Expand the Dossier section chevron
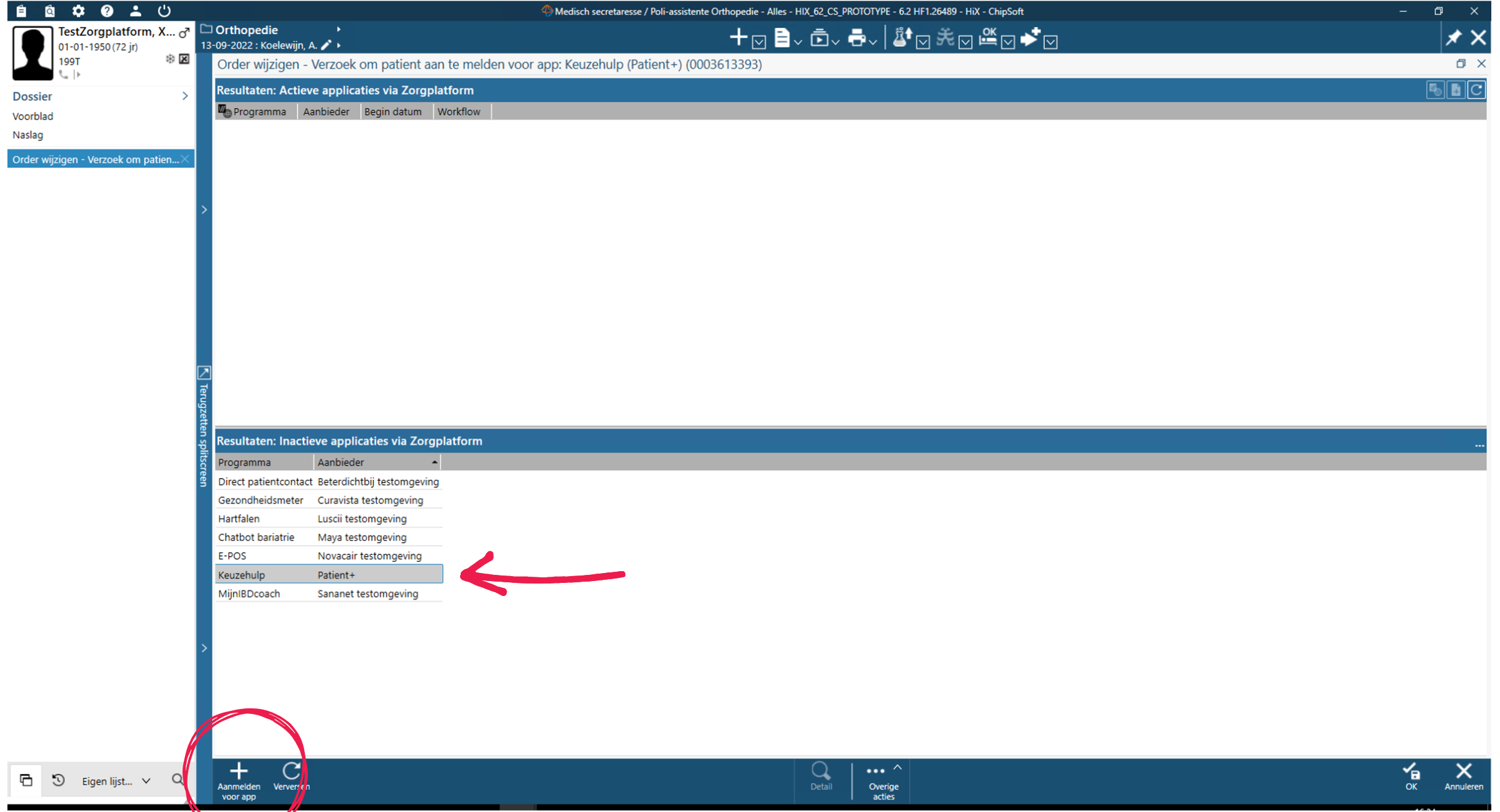 pos(184,96)
